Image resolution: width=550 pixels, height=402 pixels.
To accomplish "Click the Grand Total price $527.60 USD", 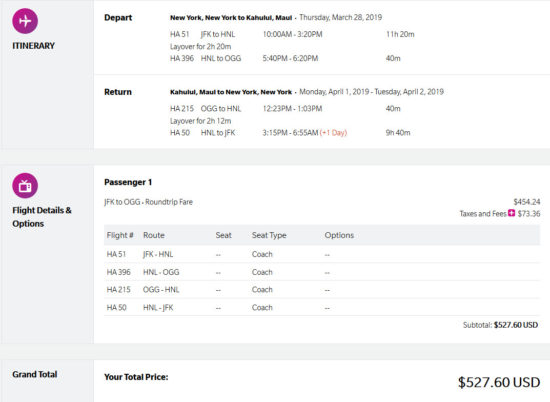I will (x=499, y=382).
